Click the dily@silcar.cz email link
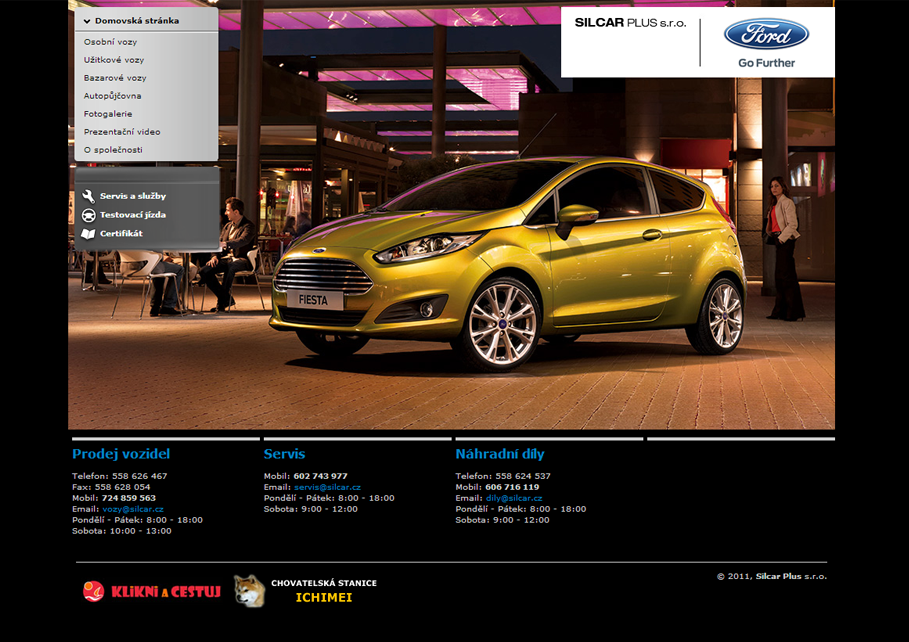The width and height of the screenshot is (909, 642). [514, 498]
